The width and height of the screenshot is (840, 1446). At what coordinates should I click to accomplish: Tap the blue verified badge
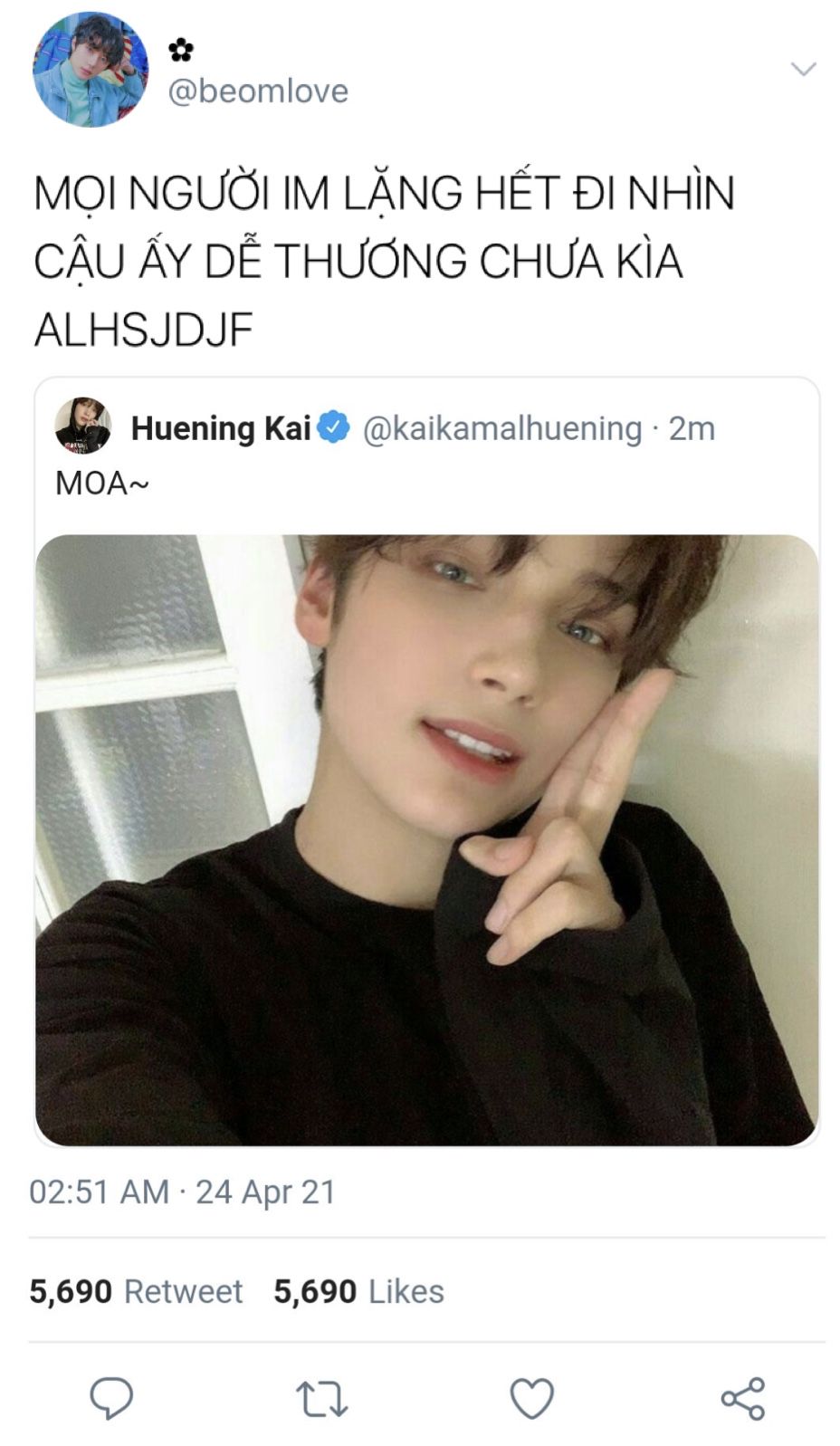click(x=335, y=427)
